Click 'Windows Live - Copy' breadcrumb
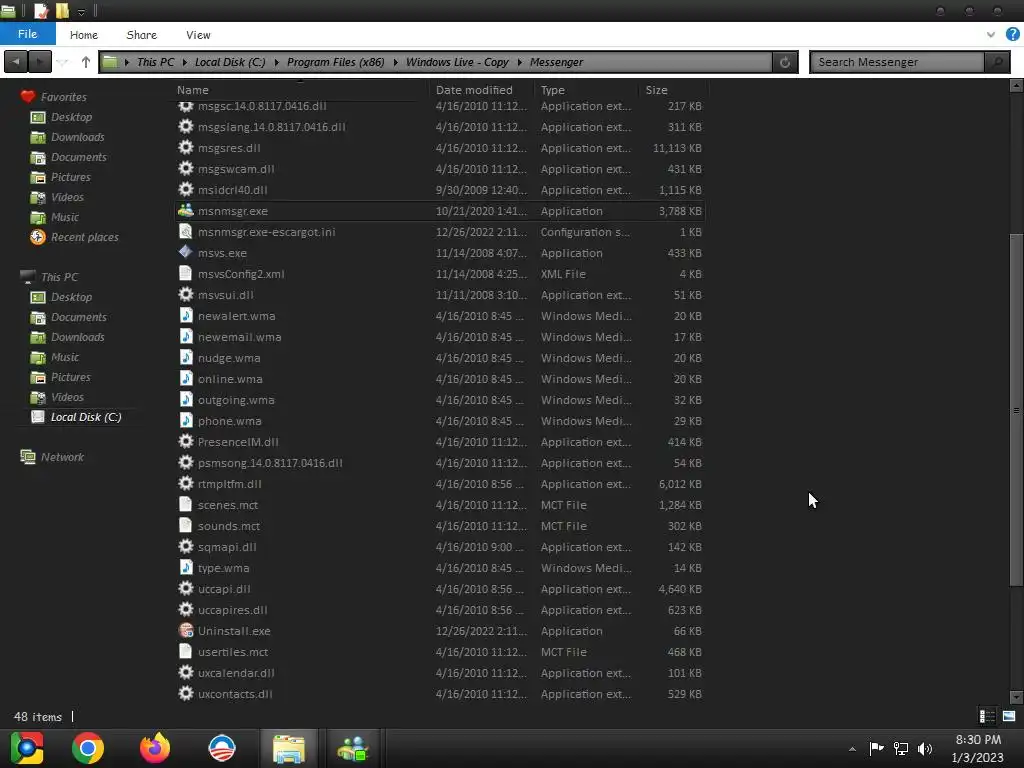The image size is (1024, 768). coord(457,62)
